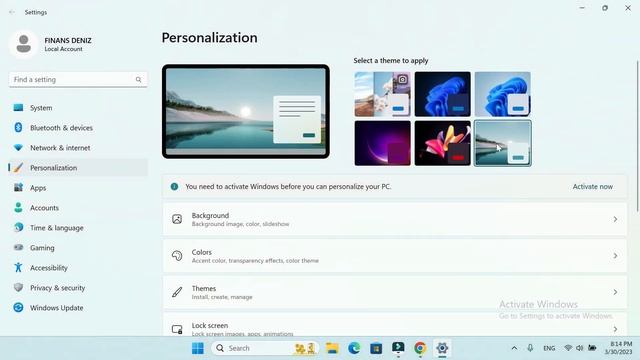This screenshot has width=640, height=360.
Task: Open Themes install, create, manage
Action: (395, 292)
